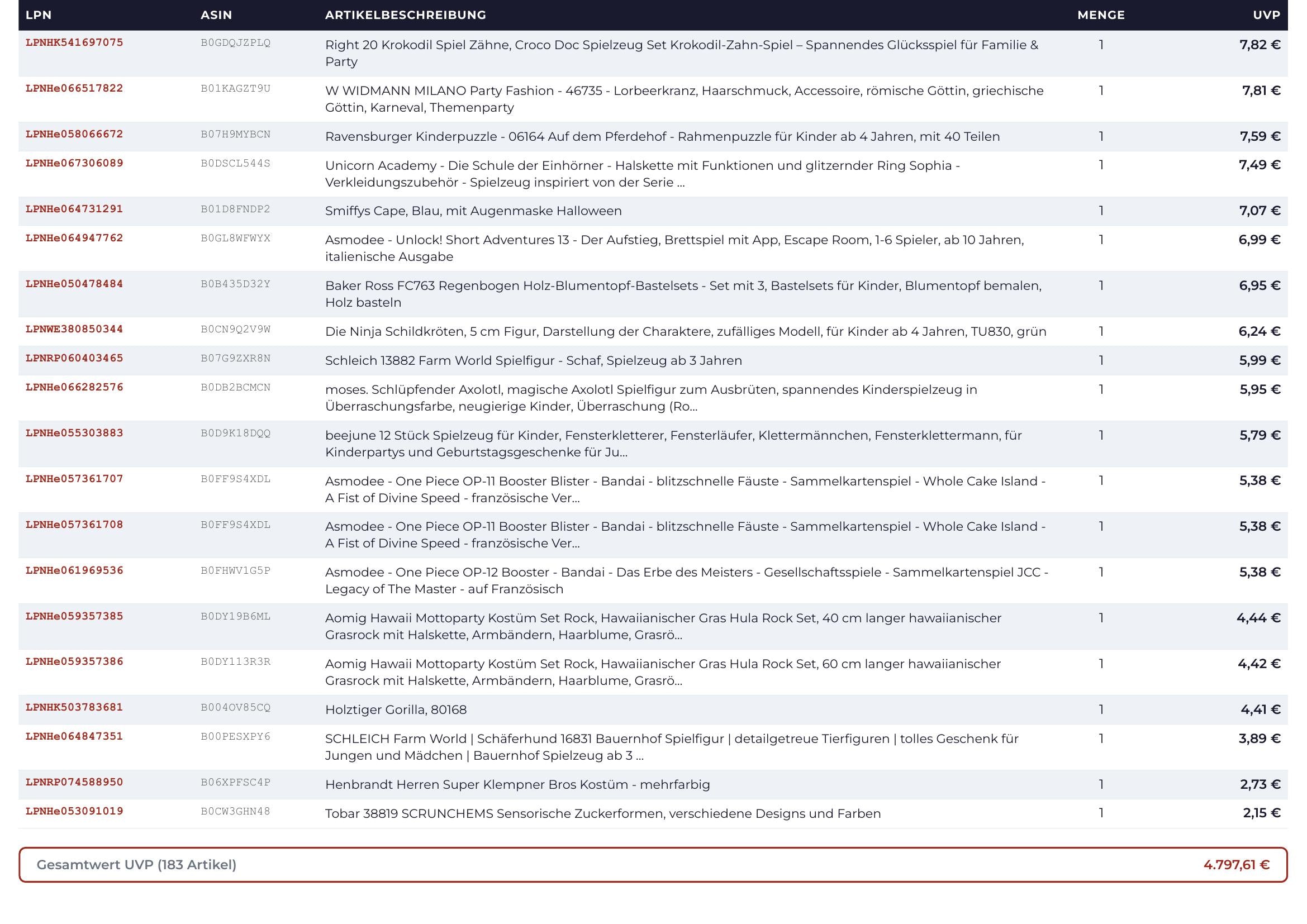The width and height of the screenshot is (1307, 924).
Task: Click ASIN B0DY19B6ML
Action: pos(236,616)
